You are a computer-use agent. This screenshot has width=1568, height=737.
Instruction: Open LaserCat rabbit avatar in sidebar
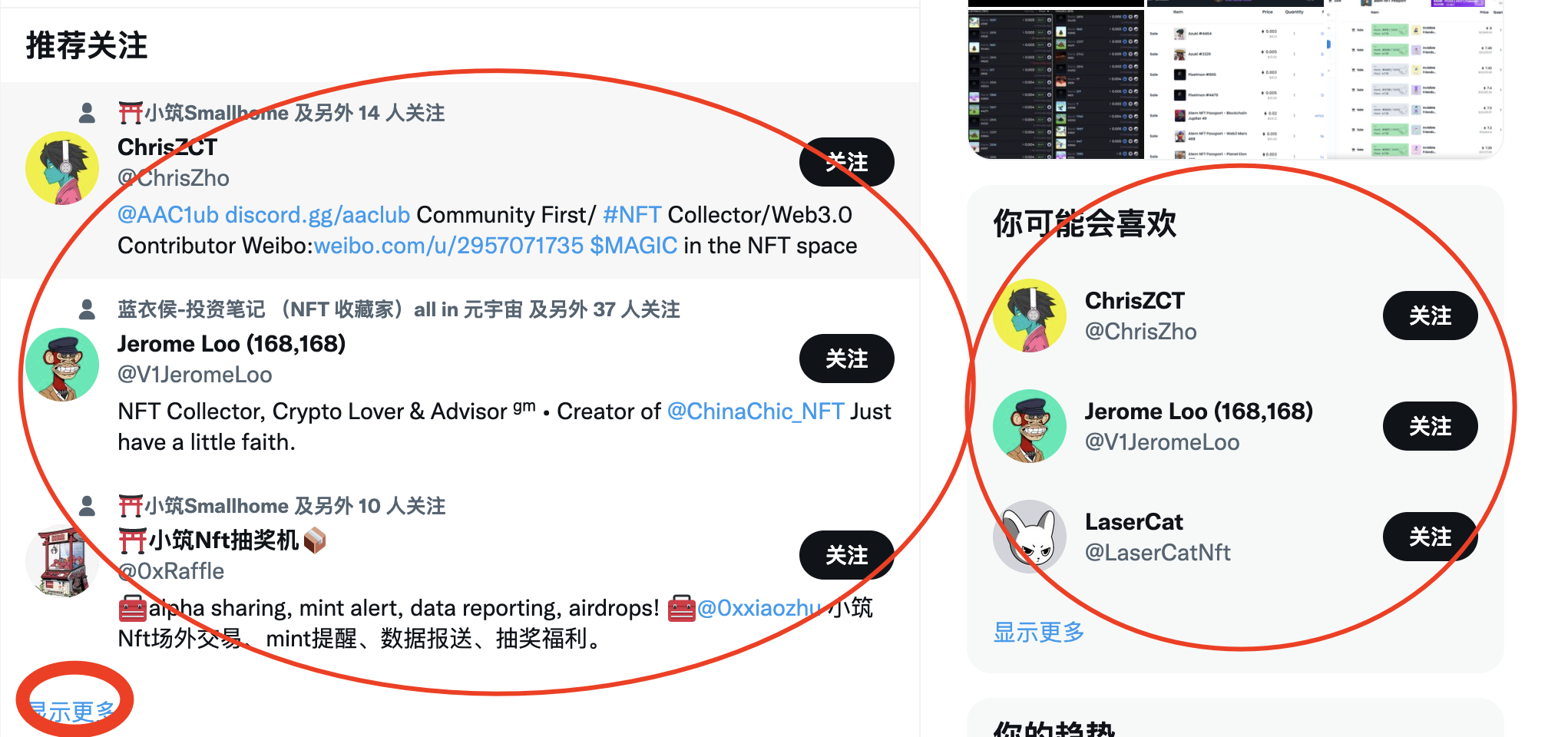(x=1030, y=537)
